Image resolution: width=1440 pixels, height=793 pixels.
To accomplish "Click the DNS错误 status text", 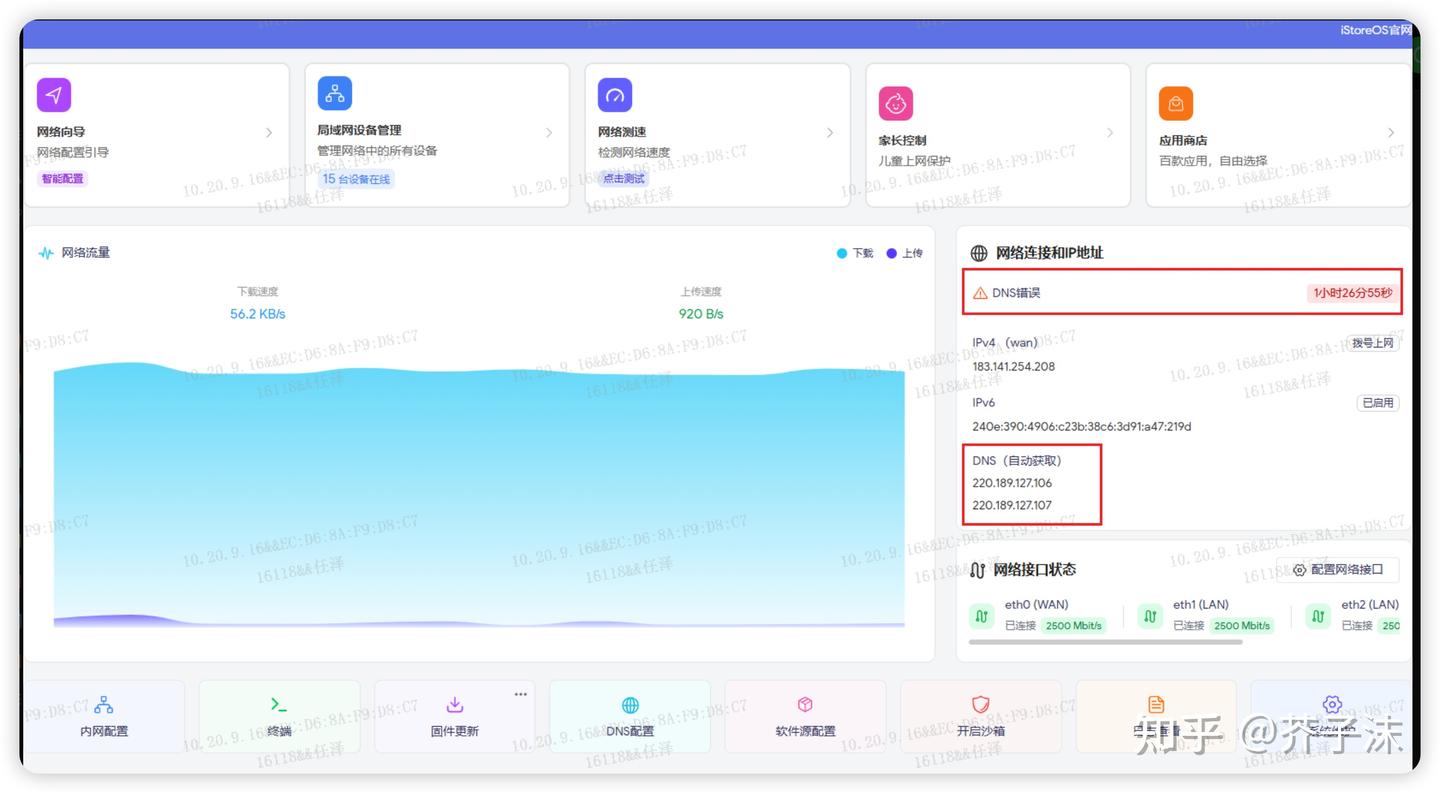I will [1016, 293].
